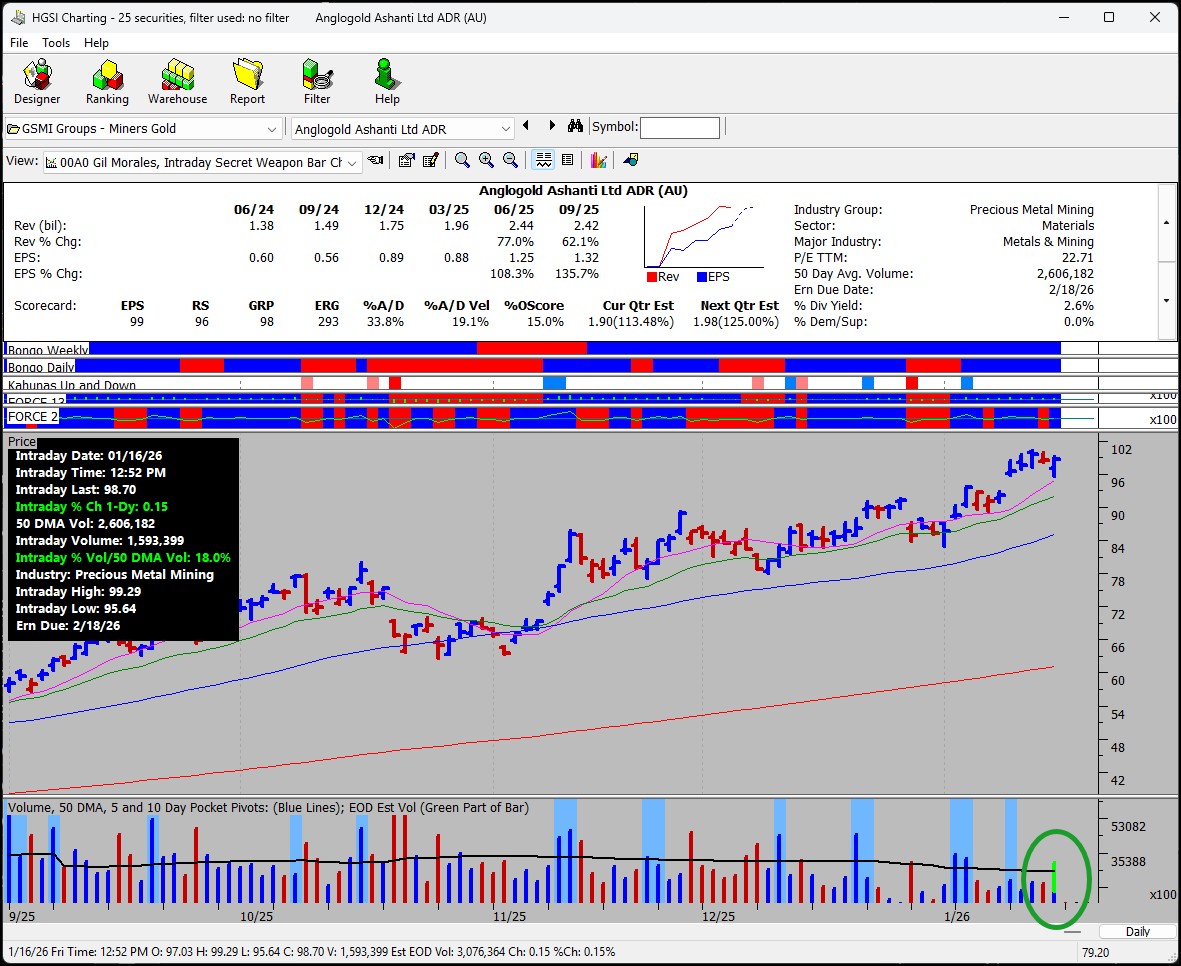Go to the previous security arrow

pyautogui.click(x=527, y=126)
